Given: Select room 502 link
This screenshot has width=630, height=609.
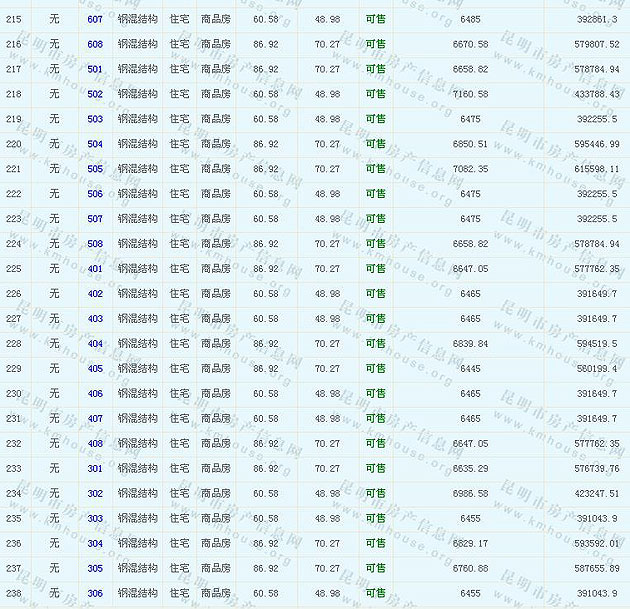Looking at the screenshot, I should coord(95,95).
